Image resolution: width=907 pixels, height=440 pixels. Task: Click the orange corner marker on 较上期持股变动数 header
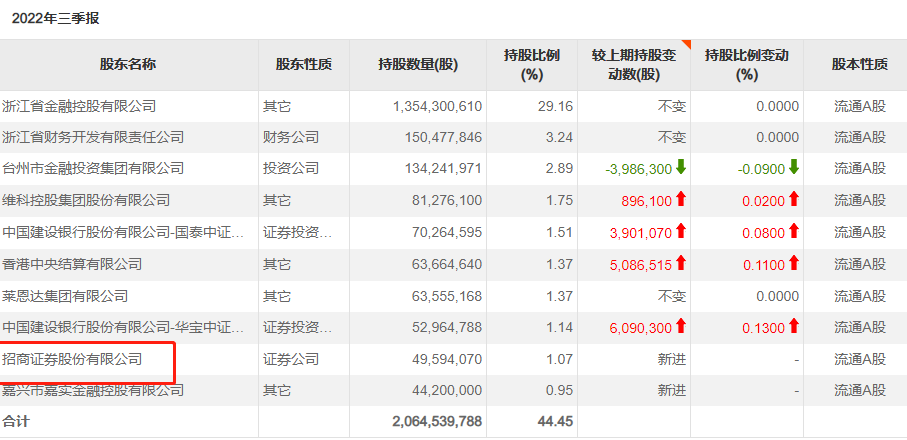click(x=687, y=44)
